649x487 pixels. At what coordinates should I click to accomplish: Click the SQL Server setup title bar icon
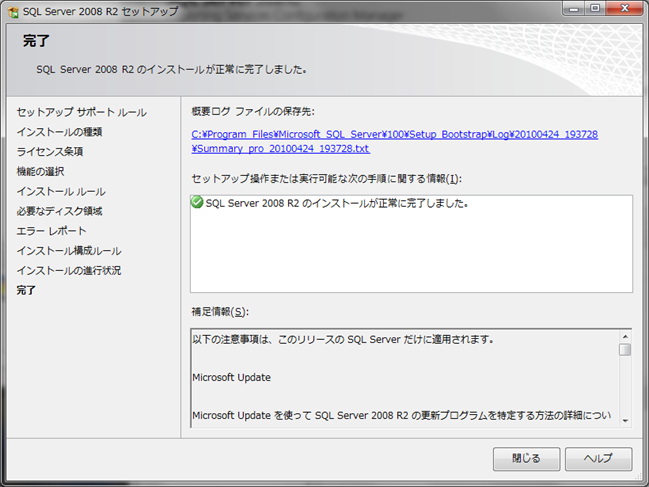(13, 12)
